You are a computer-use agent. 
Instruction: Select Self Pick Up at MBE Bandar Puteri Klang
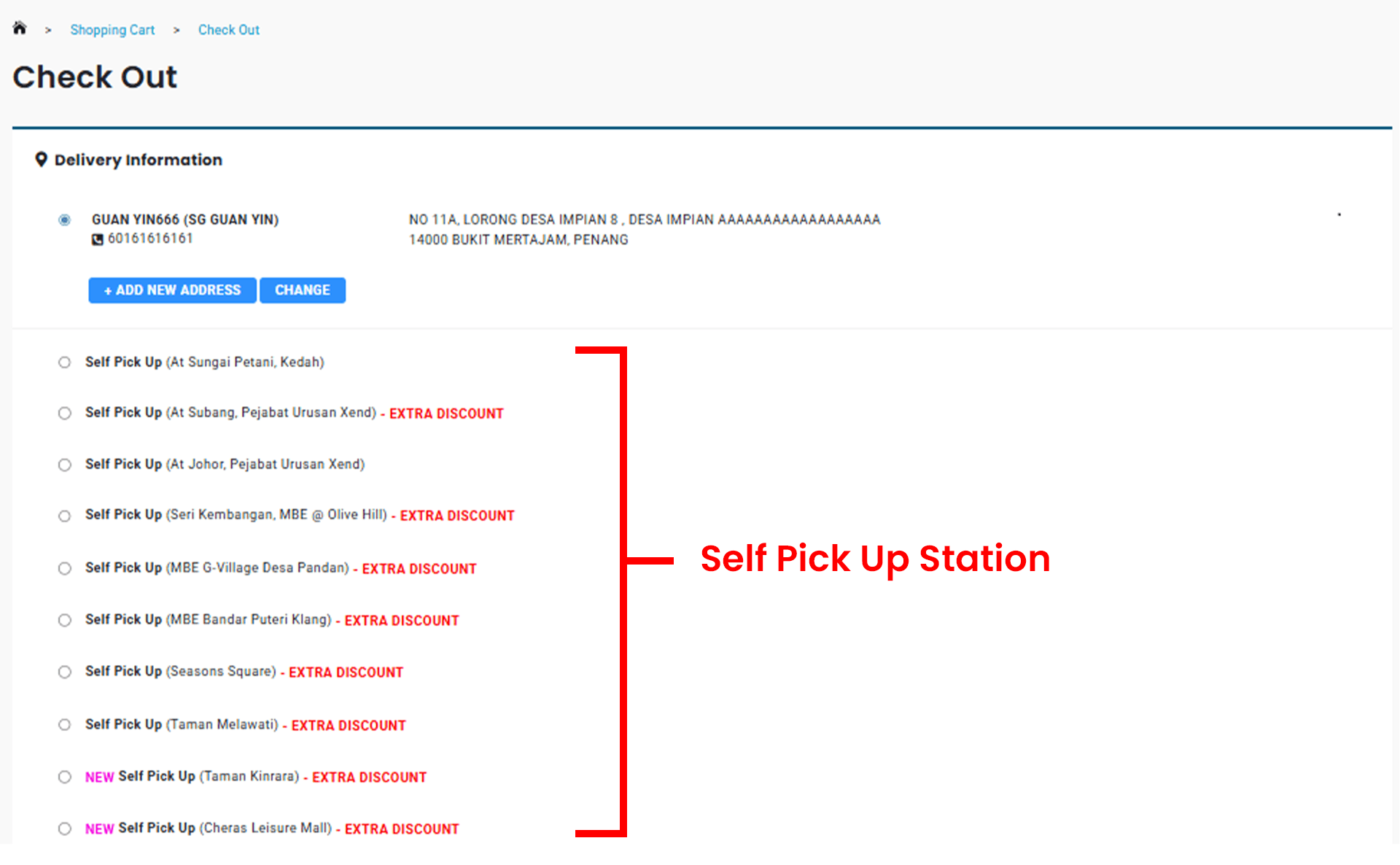tap(64, 621)
